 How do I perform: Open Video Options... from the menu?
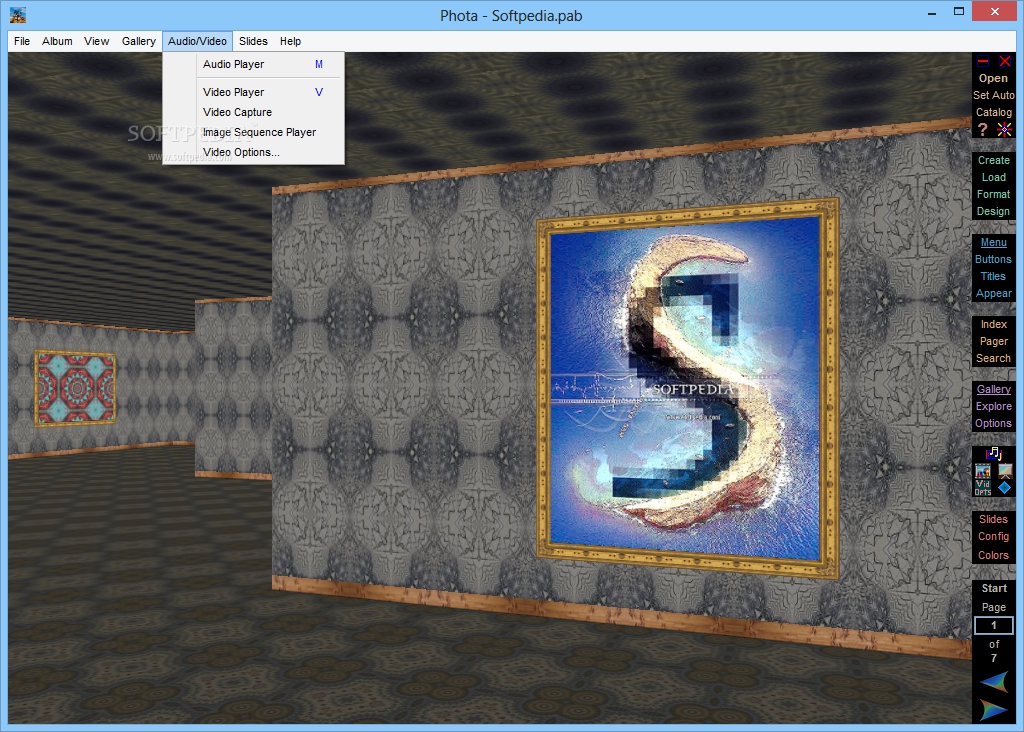click(253, 152)
